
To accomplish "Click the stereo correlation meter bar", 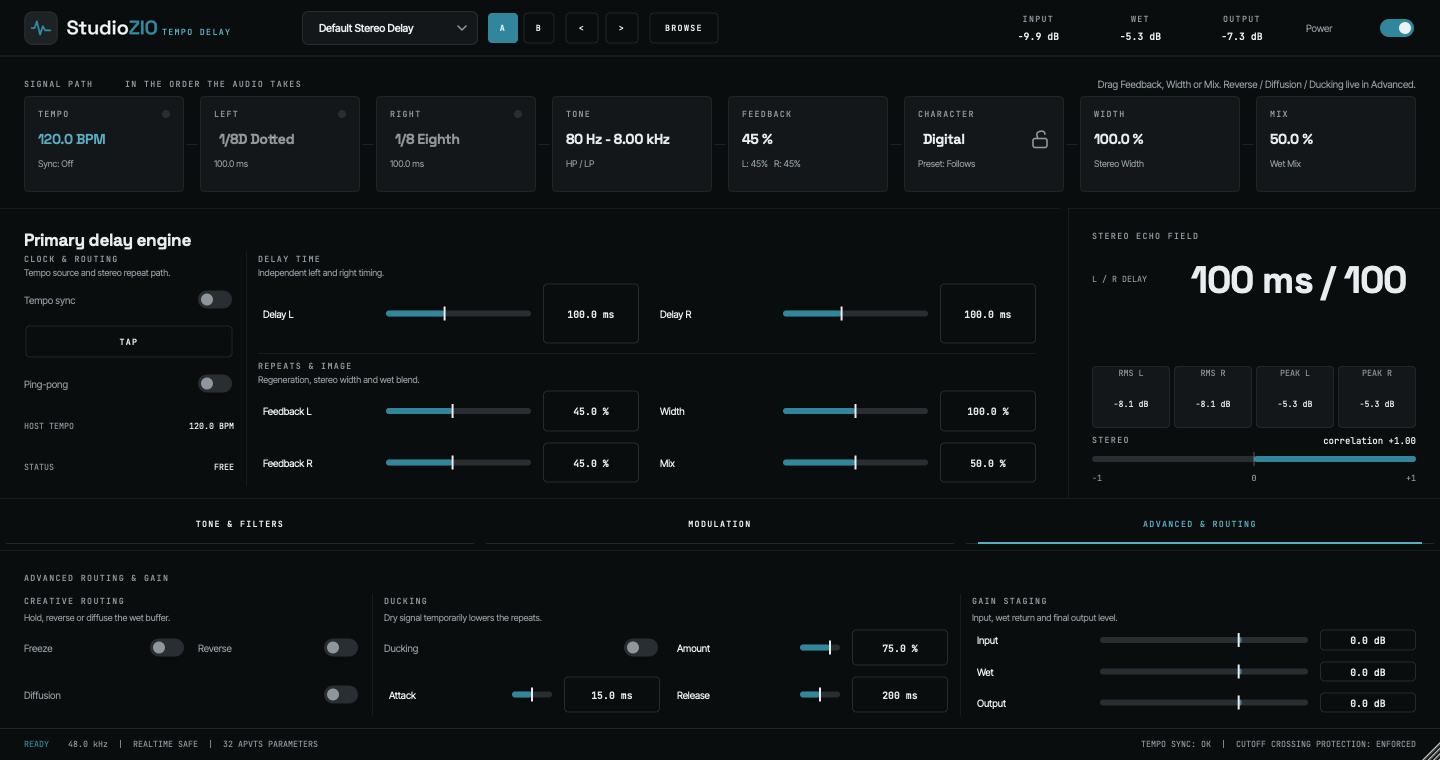I will point(1254,459).
